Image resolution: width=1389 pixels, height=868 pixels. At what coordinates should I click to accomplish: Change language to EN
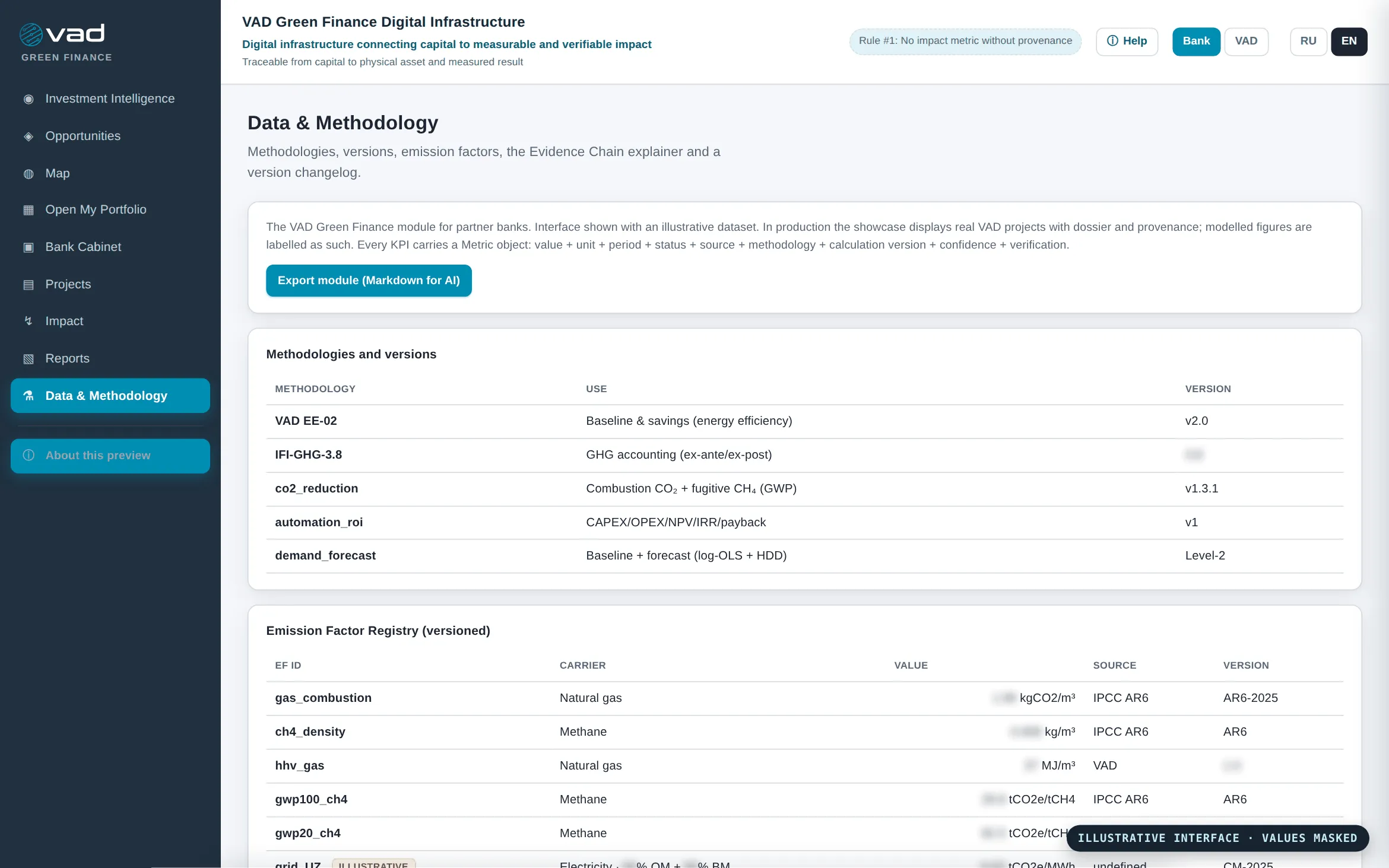click(x=1349, y=42)
